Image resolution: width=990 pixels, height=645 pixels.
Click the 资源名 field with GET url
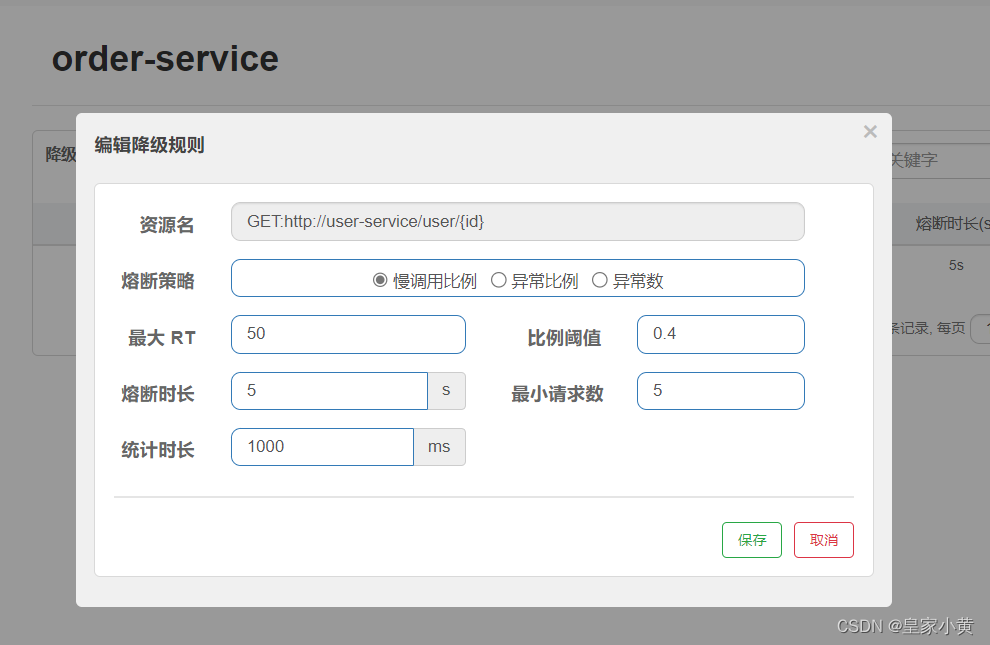518,222
